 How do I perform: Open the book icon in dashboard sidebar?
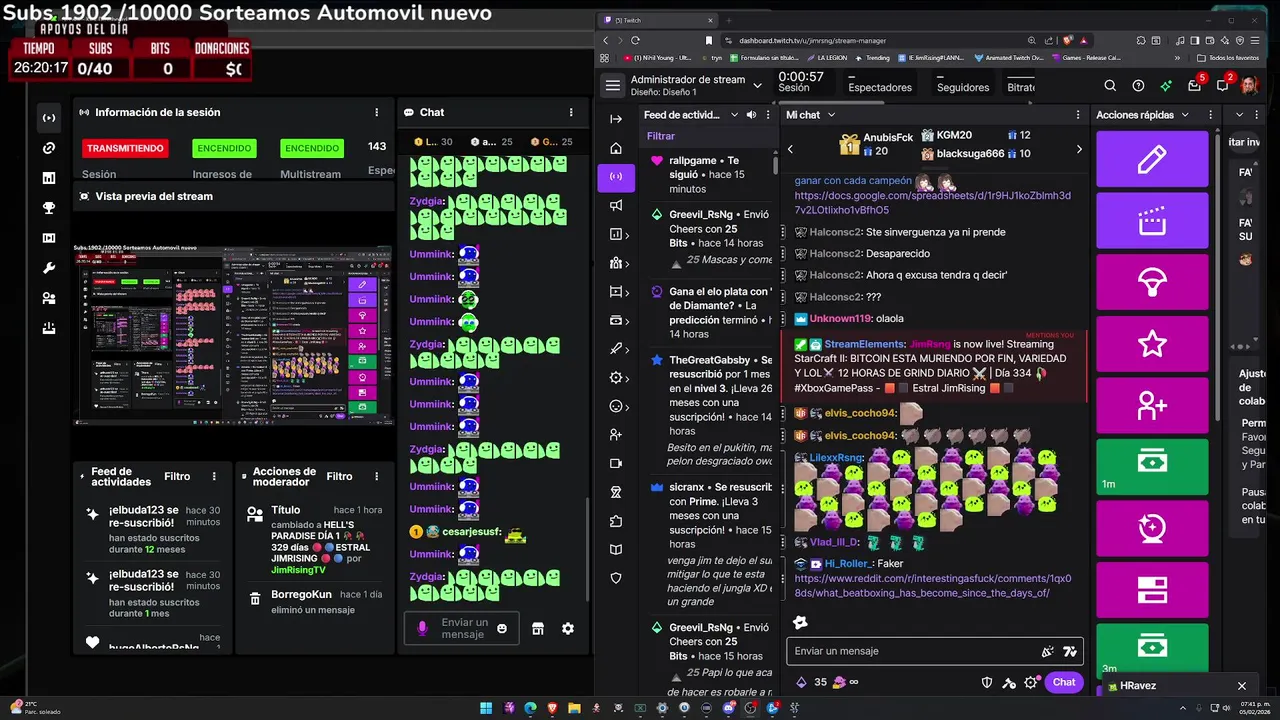point(616,550)
